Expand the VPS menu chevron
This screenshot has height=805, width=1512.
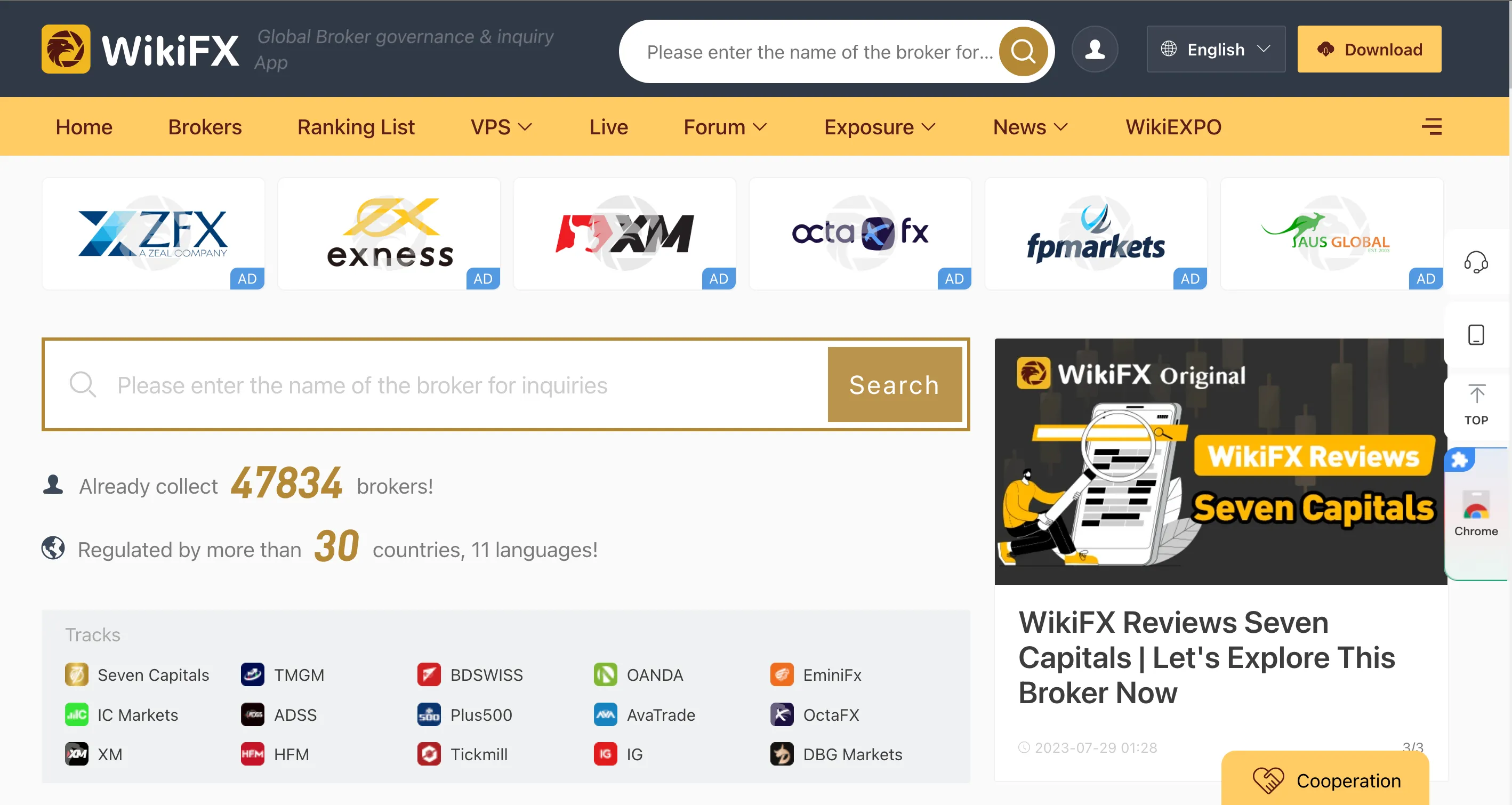525,127
